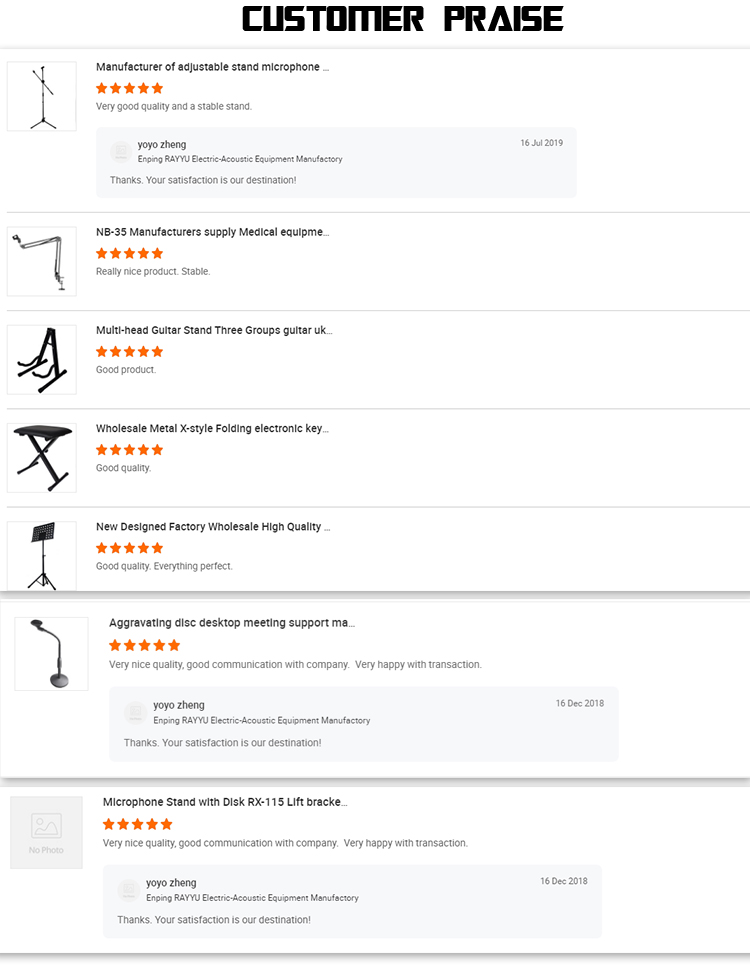Click star rating under Microphone Stand RX-115
The width and height of the screenshot is (750, 965).
coord(137,824)
